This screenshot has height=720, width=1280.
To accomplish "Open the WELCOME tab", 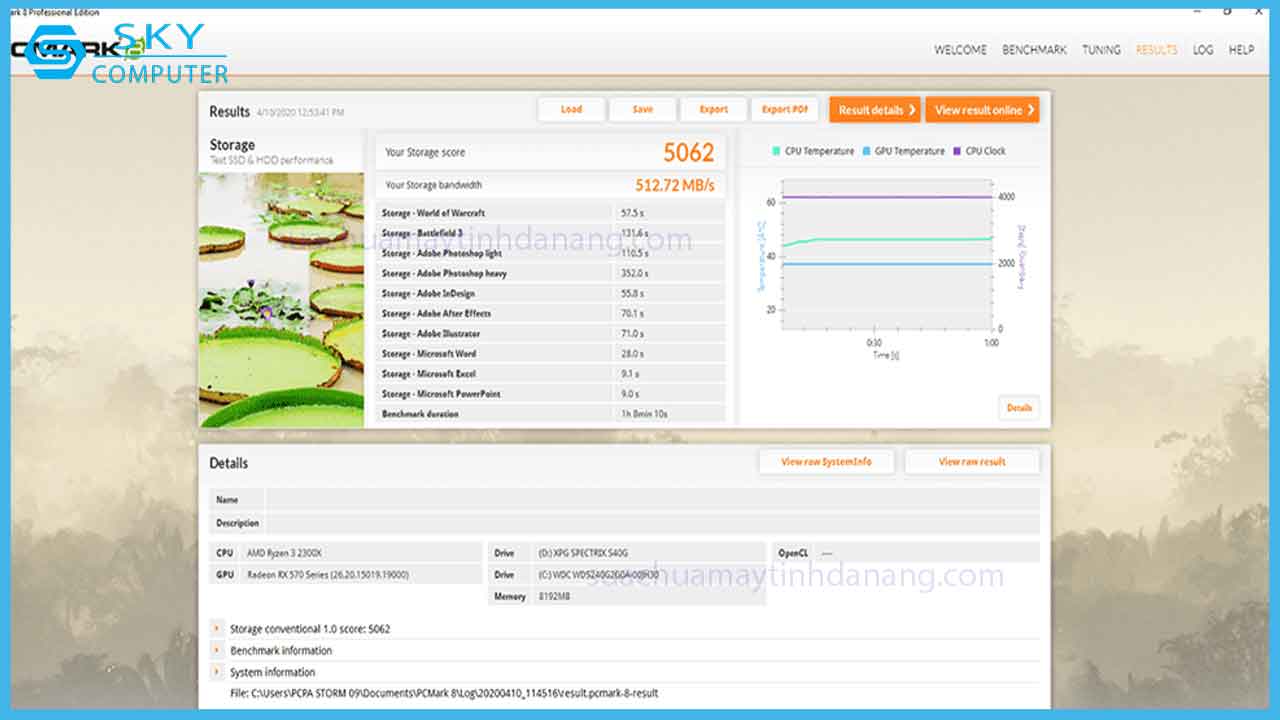I will (960, 50).
